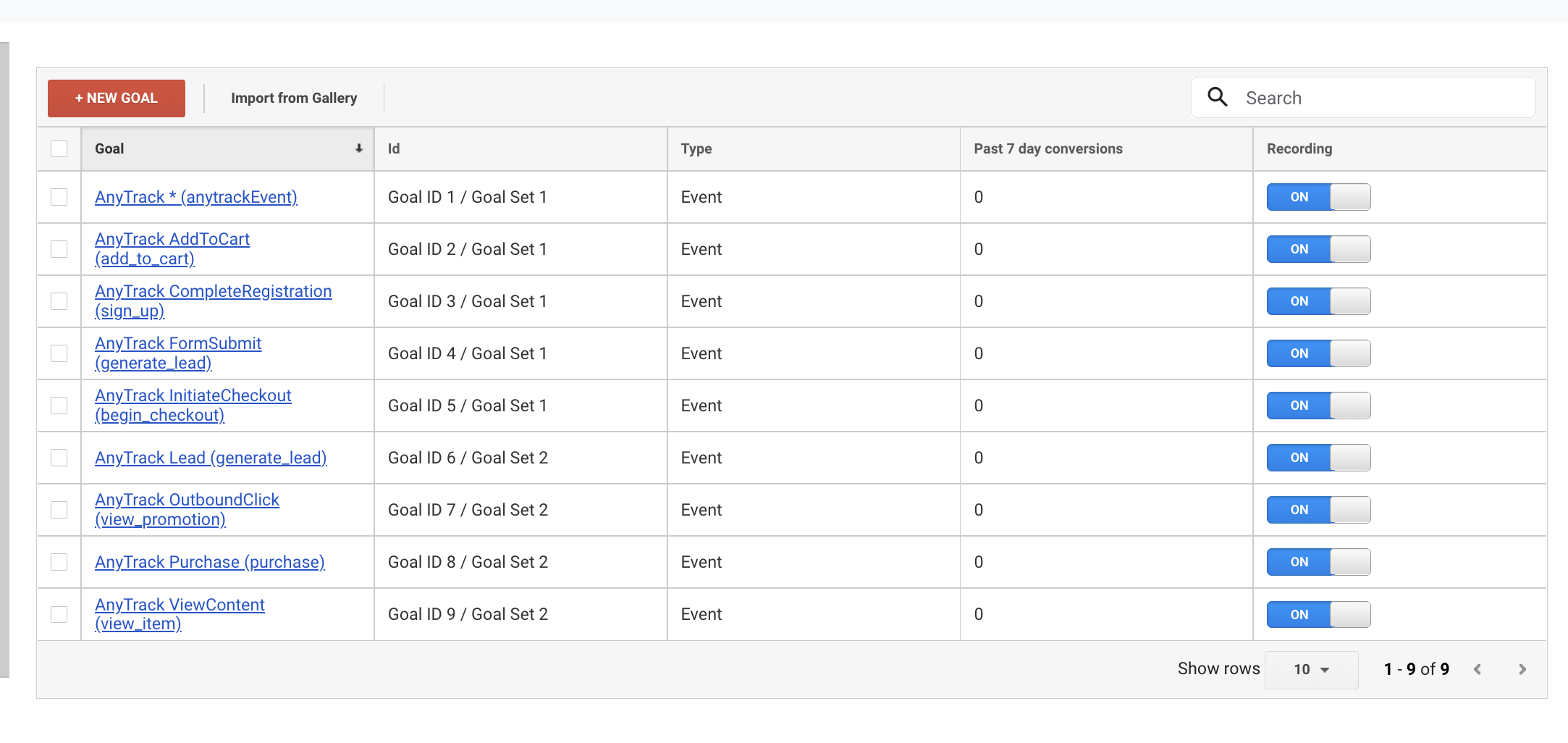The height and width of the screenshot is (743, 1568).
Task: Toggle recording for Goal ID 9
Action: pos(1318,614)
